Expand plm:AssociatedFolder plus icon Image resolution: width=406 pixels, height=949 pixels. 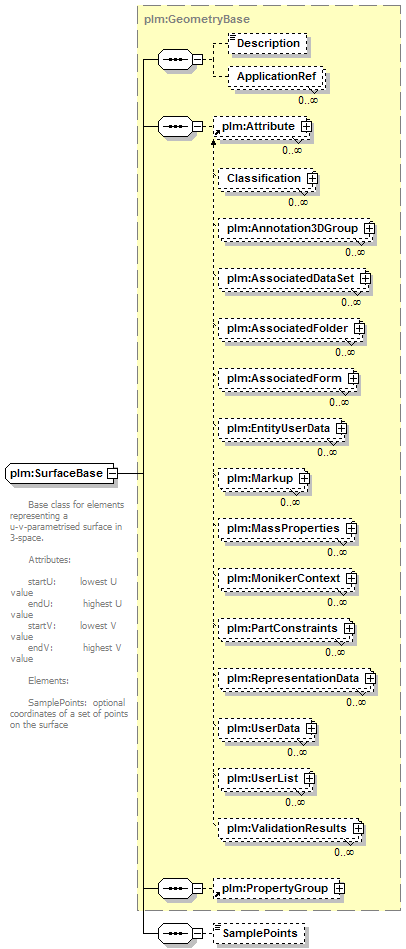click(359, 327)
